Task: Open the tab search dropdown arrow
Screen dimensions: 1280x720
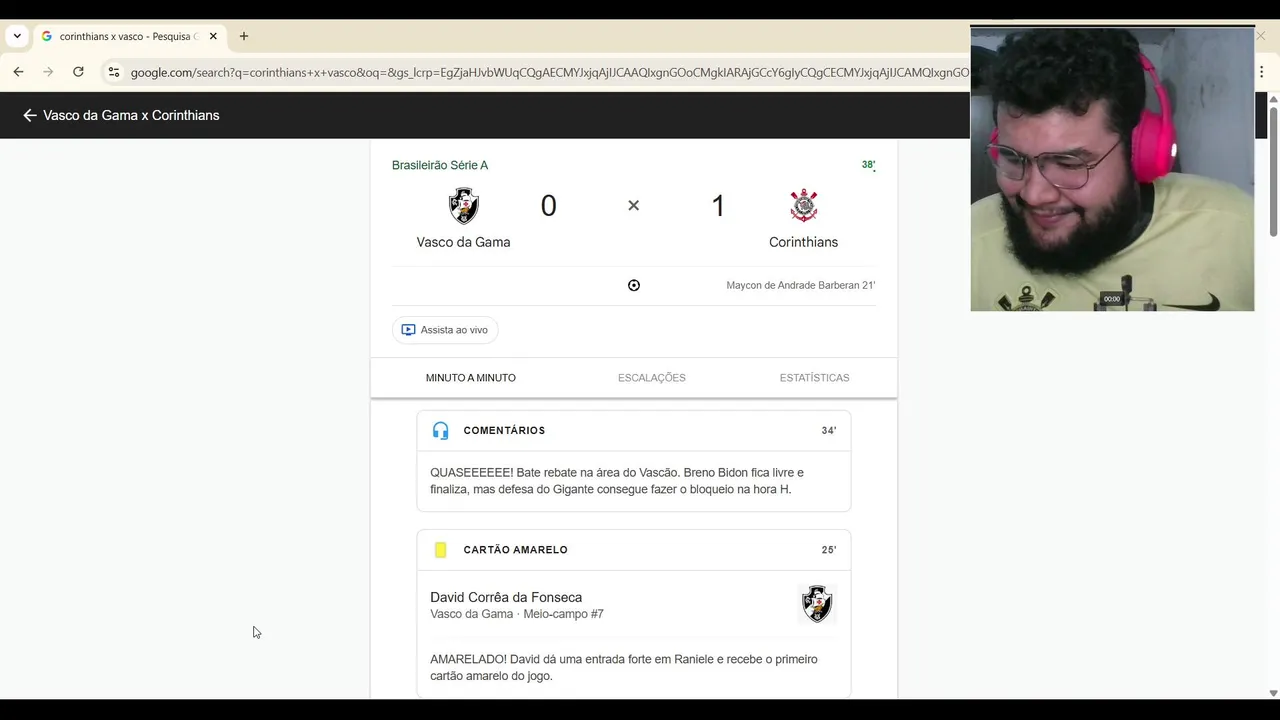Action: coord(17,36)
